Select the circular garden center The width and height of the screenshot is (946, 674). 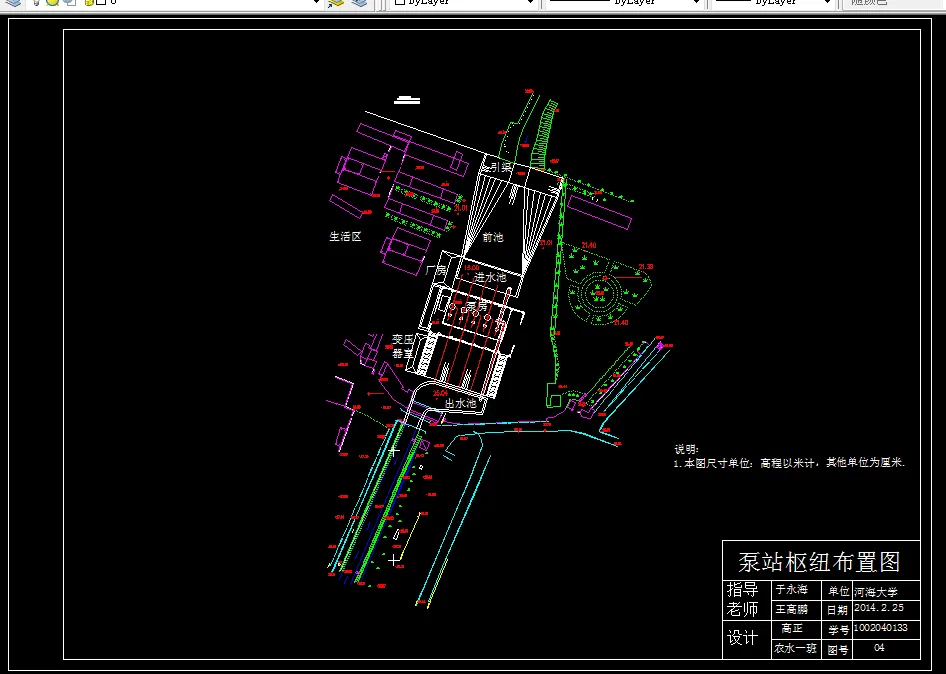tap(599, 294)
